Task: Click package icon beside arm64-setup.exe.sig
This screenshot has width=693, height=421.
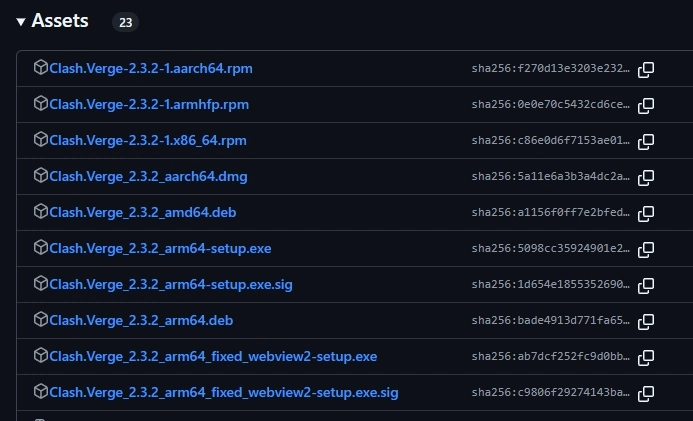Action: (x=41, y=283)
